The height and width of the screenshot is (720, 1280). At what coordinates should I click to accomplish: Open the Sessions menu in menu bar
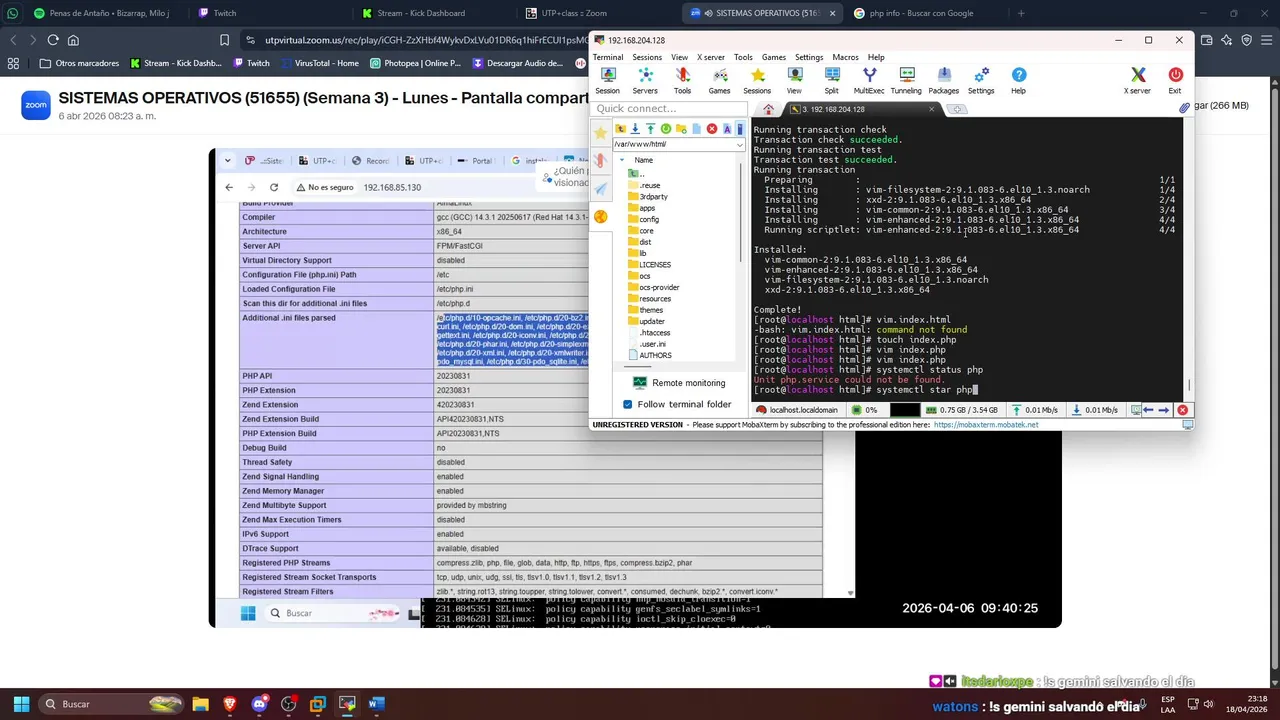pos(645,57)
